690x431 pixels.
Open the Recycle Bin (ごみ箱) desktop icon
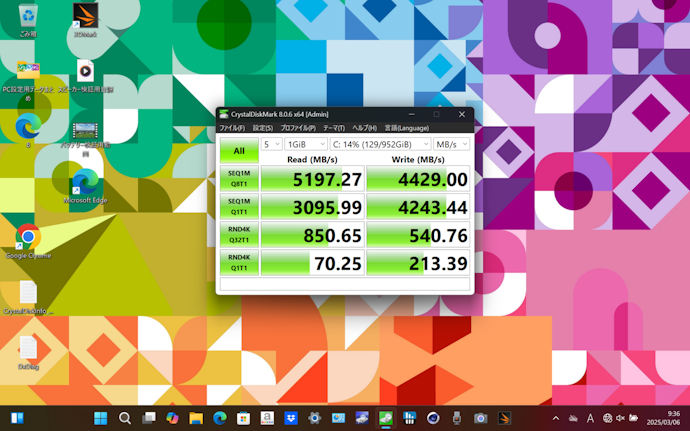(28, 20)
